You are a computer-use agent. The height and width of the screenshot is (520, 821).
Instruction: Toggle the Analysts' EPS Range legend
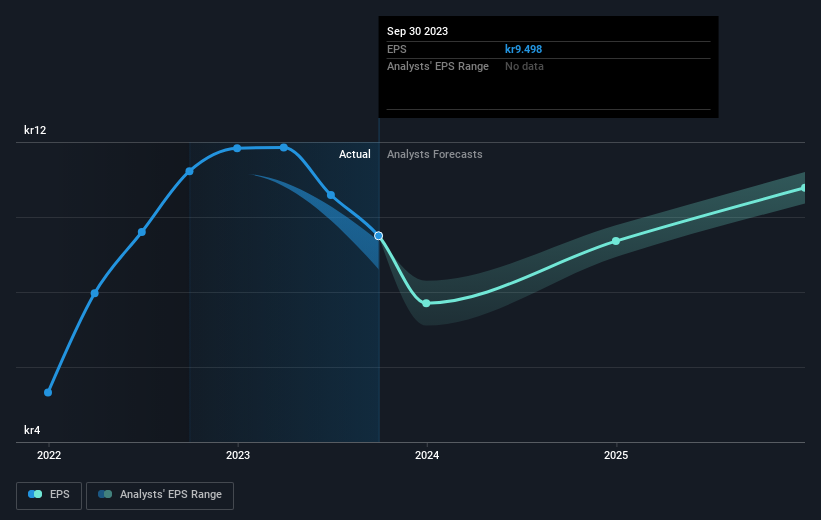(160, 495)
